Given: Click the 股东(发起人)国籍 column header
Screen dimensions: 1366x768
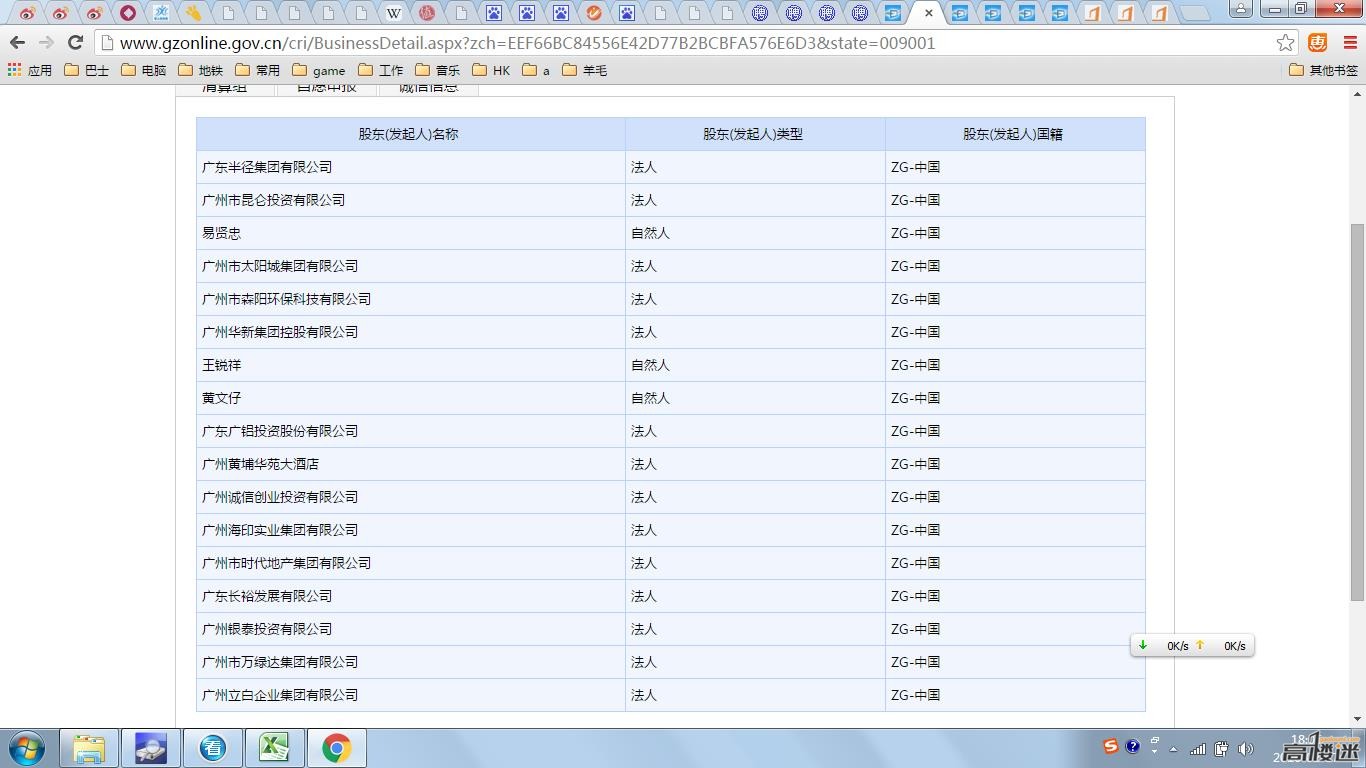Looking at the screenshot, I should click(1013, 134).
